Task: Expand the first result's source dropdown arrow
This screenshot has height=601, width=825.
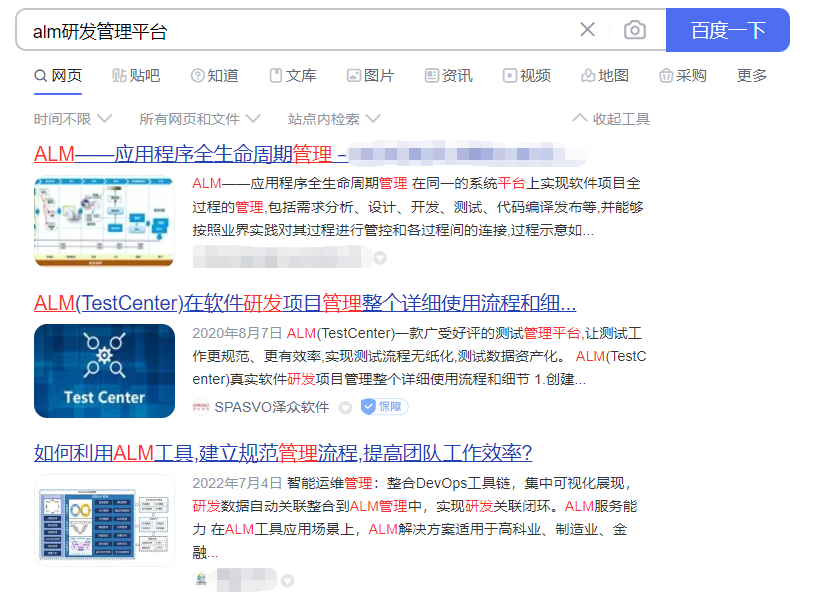Action: pyautogui.click(x=380, y=258)
